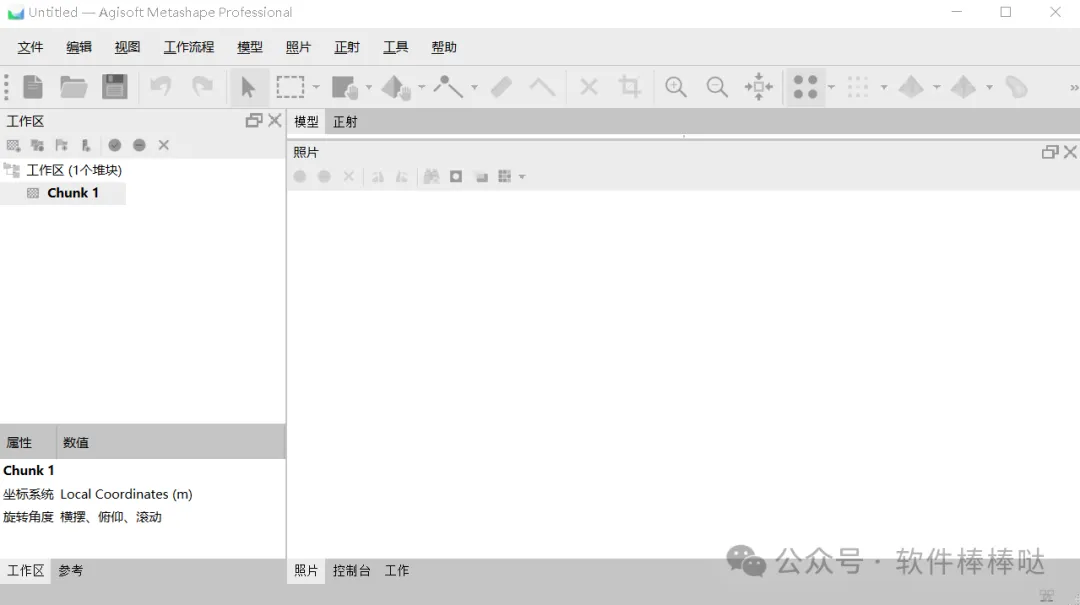
Task: Open the 文件 menu
Action: point(30,47)
